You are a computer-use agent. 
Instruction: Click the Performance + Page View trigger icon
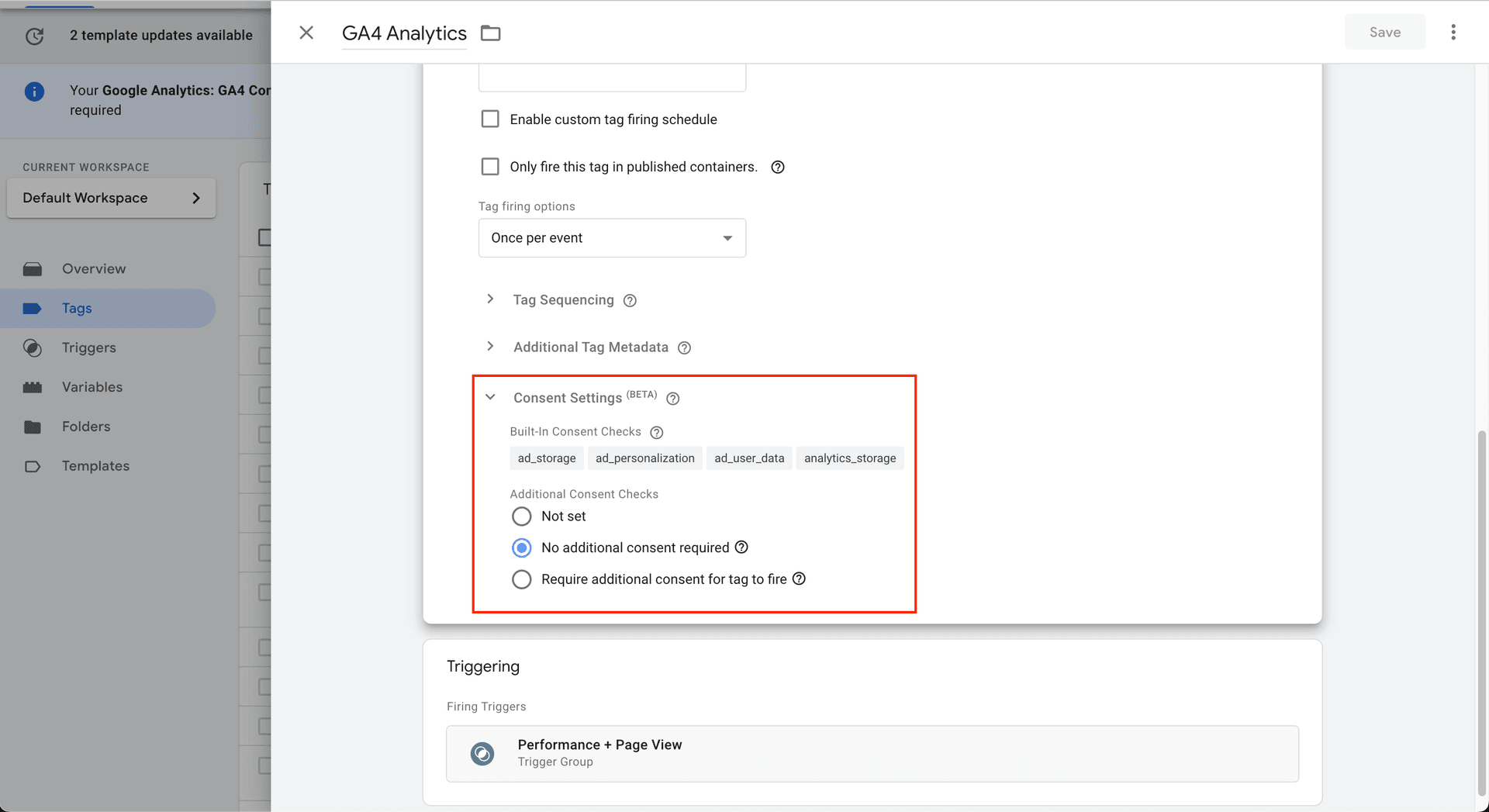point(482,753)
